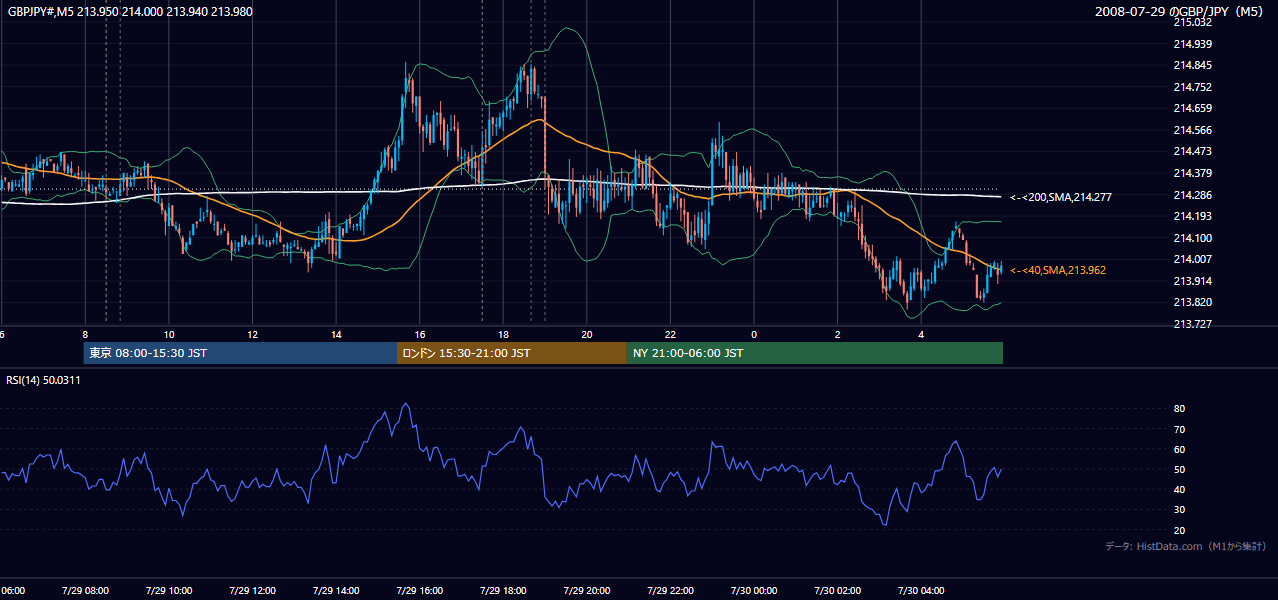The width and height of the screenshot is (1278, 600).
Task: Click price axis label 214.007
Action: click(x=1193, y=259)
